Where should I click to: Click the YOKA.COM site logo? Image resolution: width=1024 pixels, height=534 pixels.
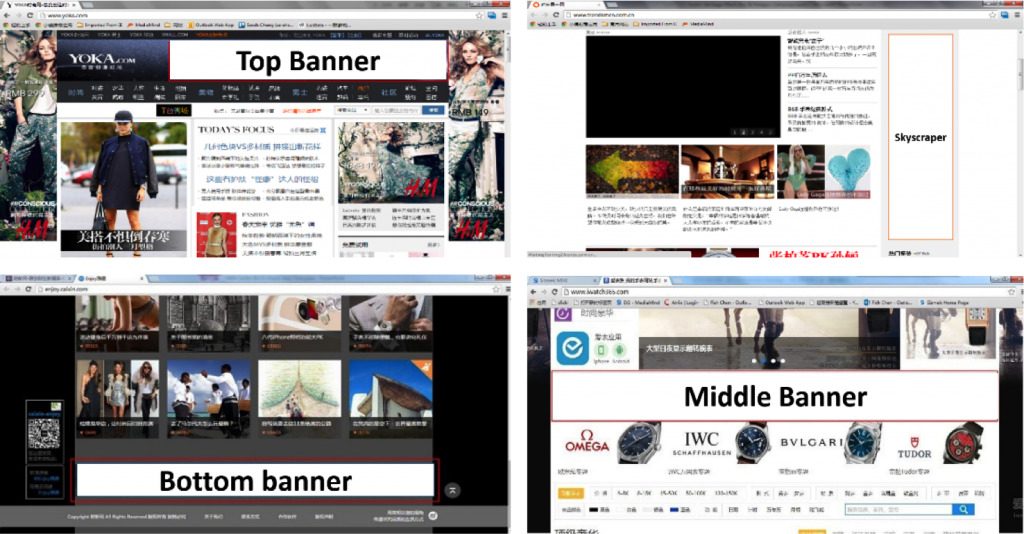pos(103,61)
